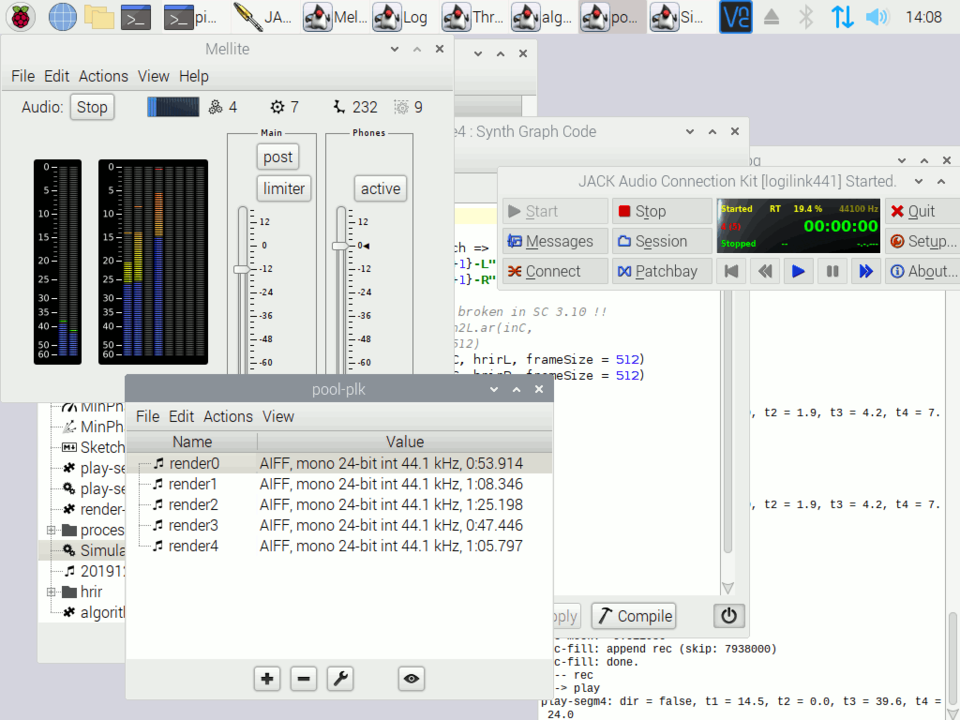The height and width of the screenshot is (720, 960).
Task: Toggle the post button in Main section
Action: tap(278, 157)
